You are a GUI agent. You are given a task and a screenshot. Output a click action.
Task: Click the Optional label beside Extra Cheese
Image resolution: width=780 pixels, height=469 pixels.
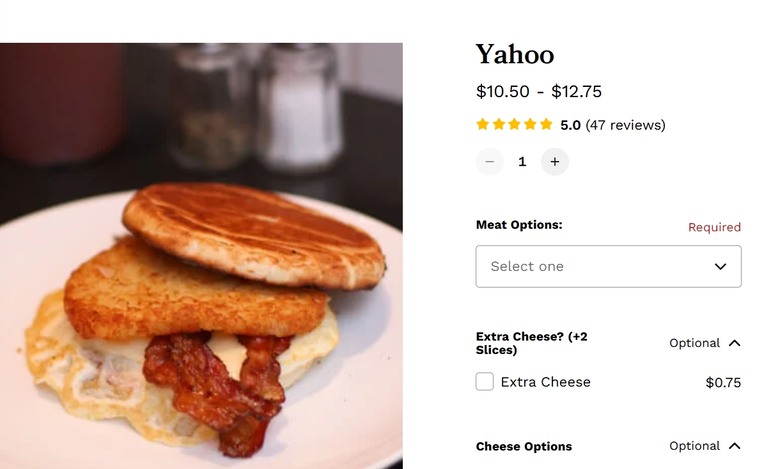(694, 343)
